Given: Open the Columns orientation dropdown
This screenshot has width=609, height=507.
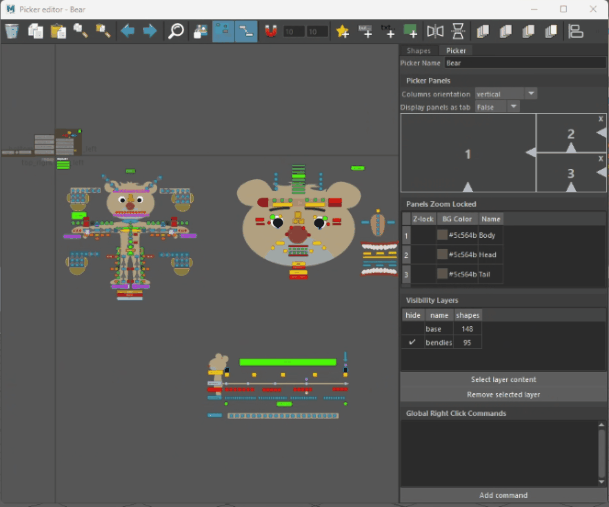Looking at the screenshot, I should click(x=506, y=94).
